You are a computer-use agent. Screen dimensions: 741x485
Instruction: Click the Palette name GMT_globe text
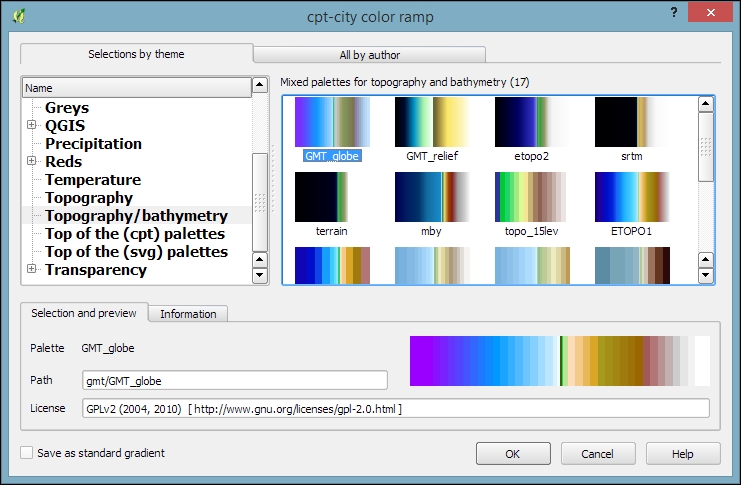[108, 348]
